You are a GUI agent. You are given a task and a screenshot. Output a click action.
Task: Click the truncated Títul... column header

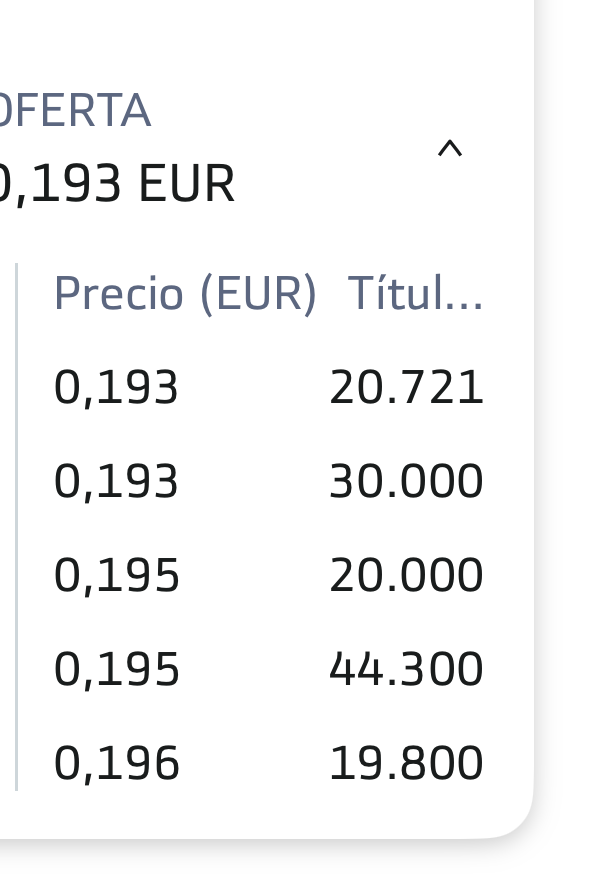pos(415,293)
